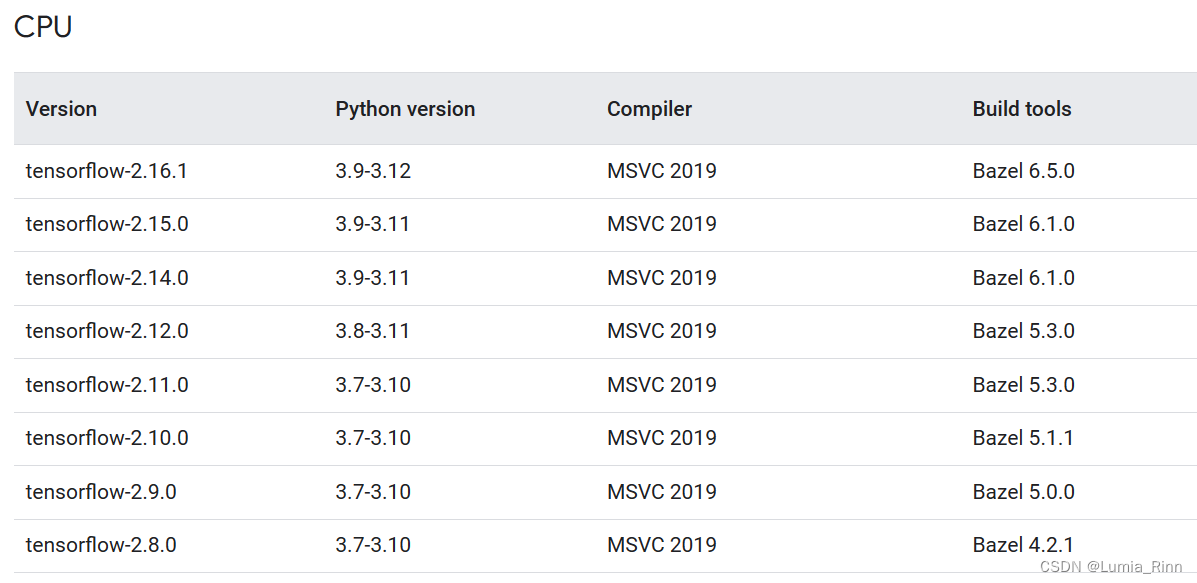Image resolution: width=1197 pixels, height=583 pixels.
Task: Select the Bazel 6.5.0 build tool cell
Action: 1022,170
